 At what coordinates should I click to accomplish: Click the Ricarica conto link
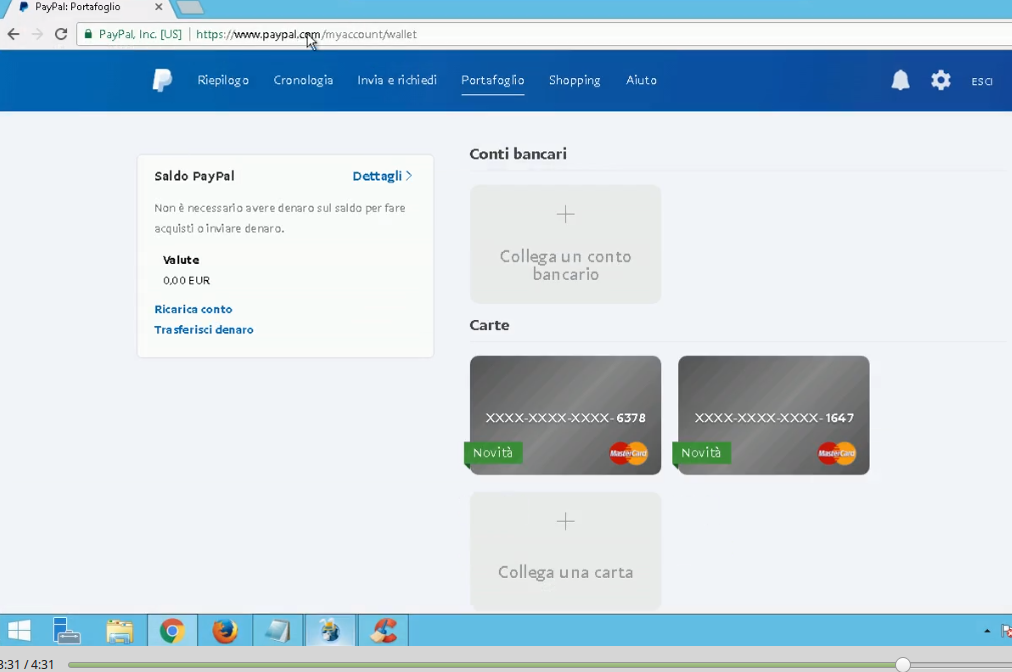[x=193, y=309]
